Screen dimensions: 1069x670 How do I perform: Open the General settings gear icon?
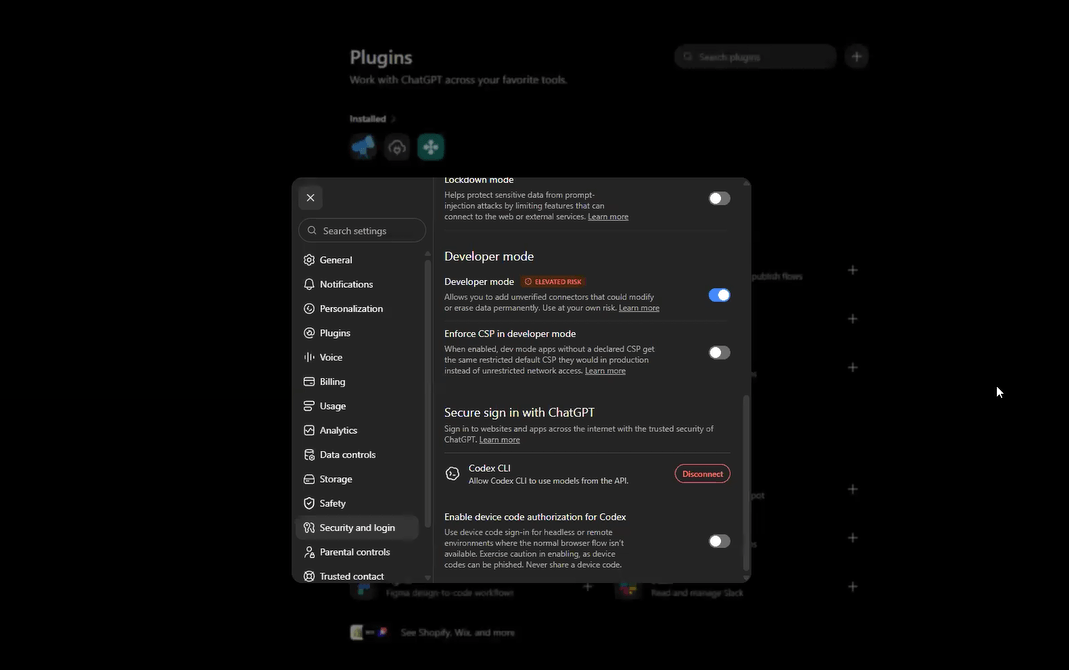(309, 260)
